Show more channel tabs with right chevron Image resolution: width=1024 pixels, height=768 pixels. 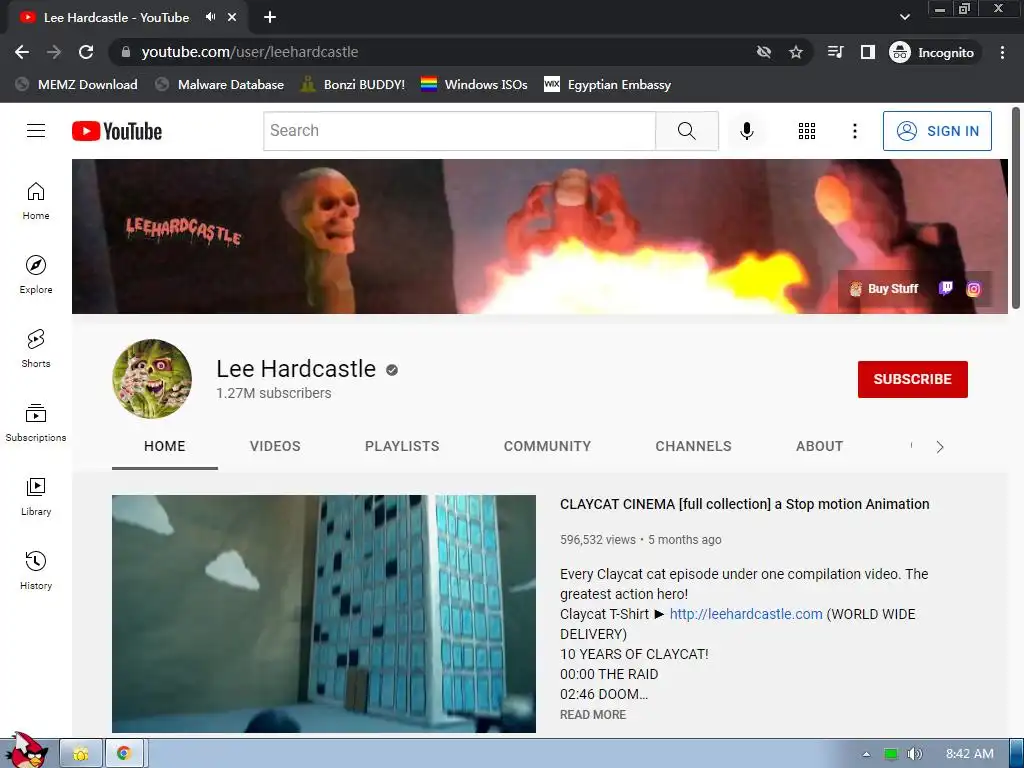pyautogui.click(x=940, y=447)
